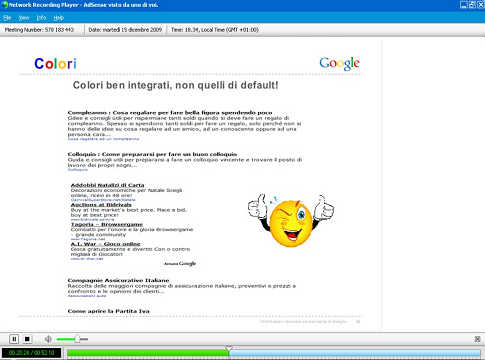This screenshot has height=360, width=485.
Task: Stop the recording playback
Action: tap(27, 339)
